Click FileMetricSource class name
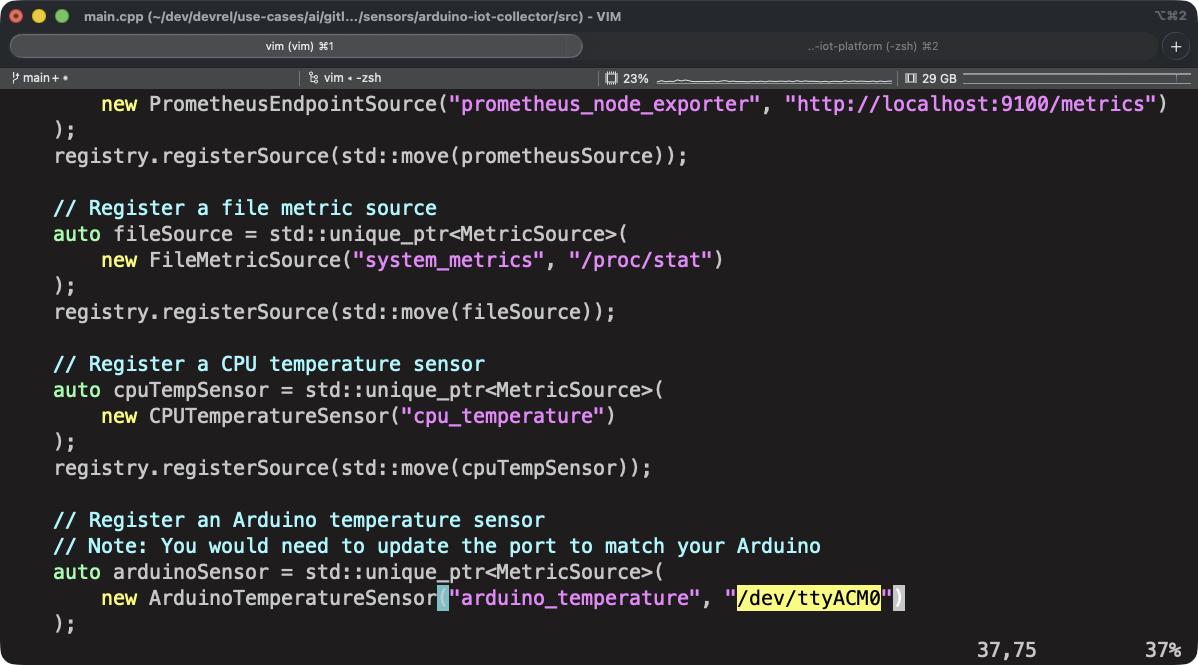The image size is (1198, 665). 244,260
